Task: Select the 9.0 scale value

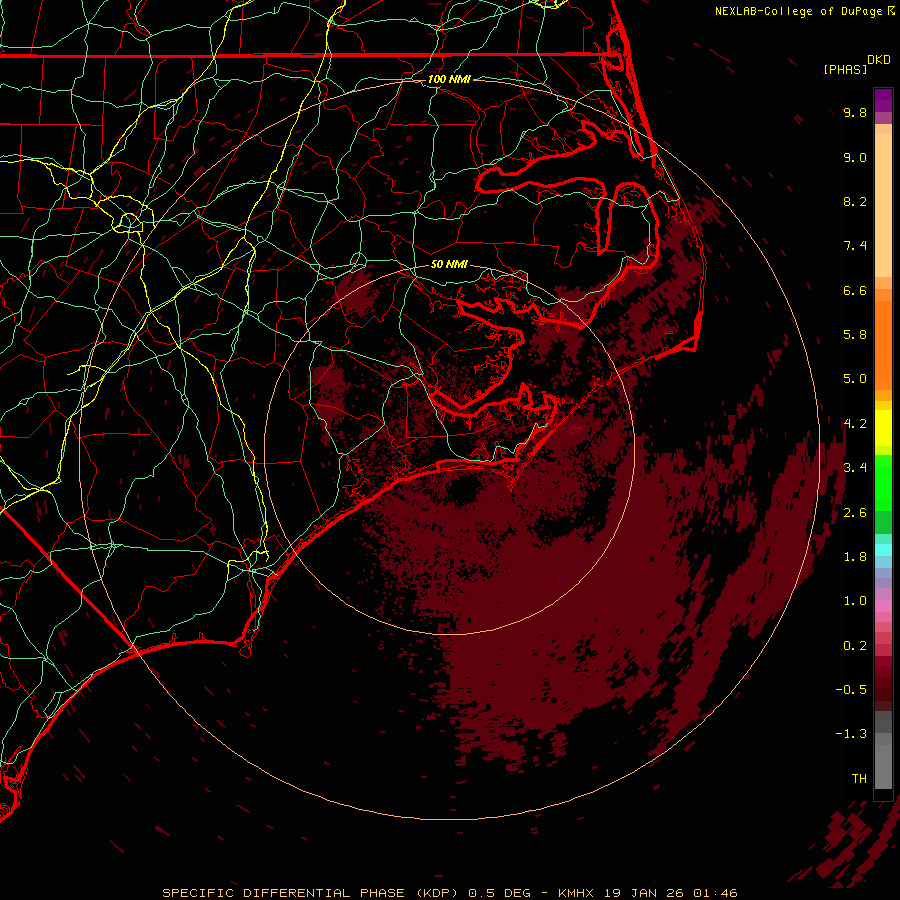Action: click(x=855, y=157)
